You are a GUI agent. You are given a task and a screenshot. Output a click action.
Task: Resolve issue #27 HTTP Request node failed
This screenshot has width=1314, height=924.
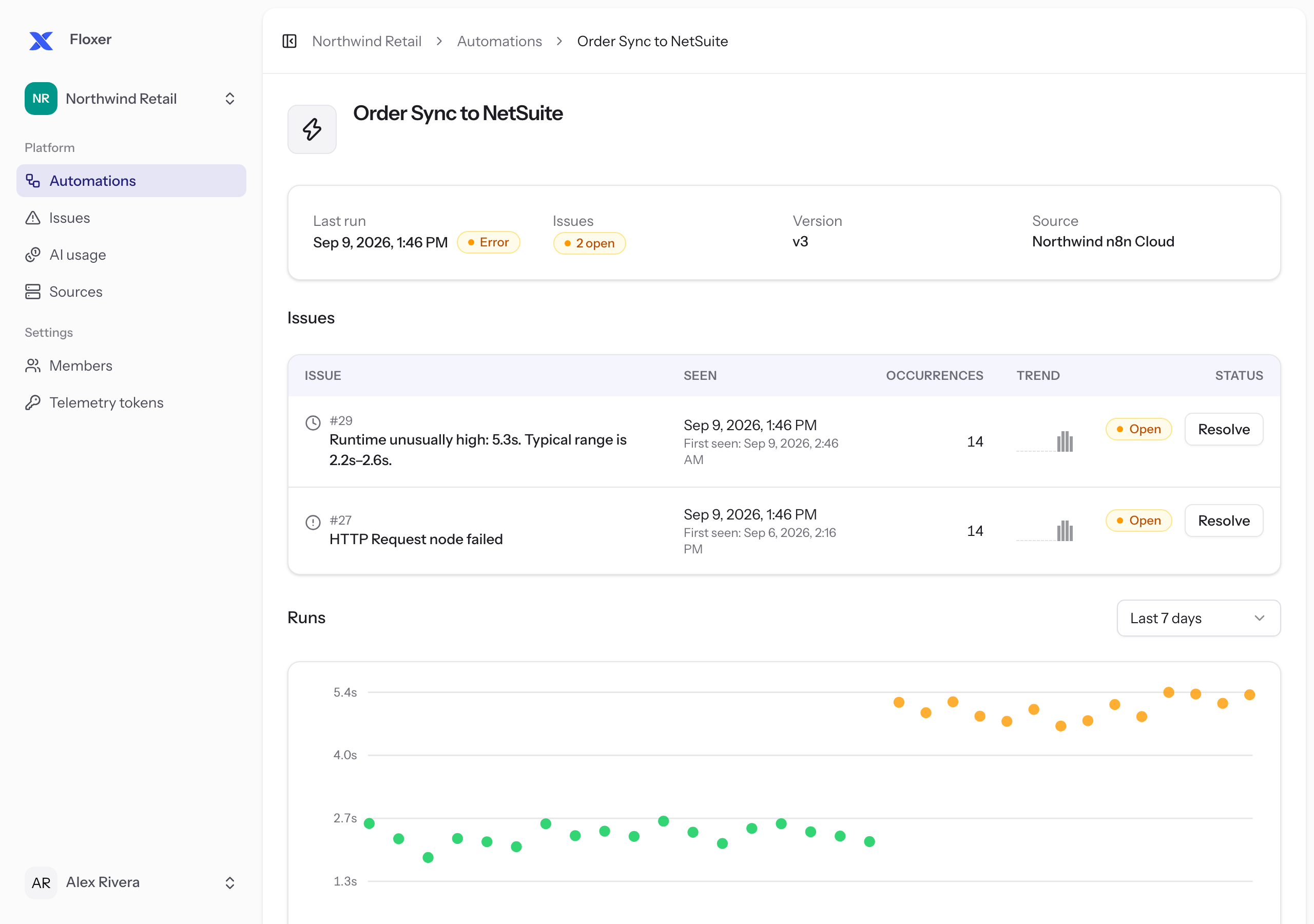(x=1224, y=521)
